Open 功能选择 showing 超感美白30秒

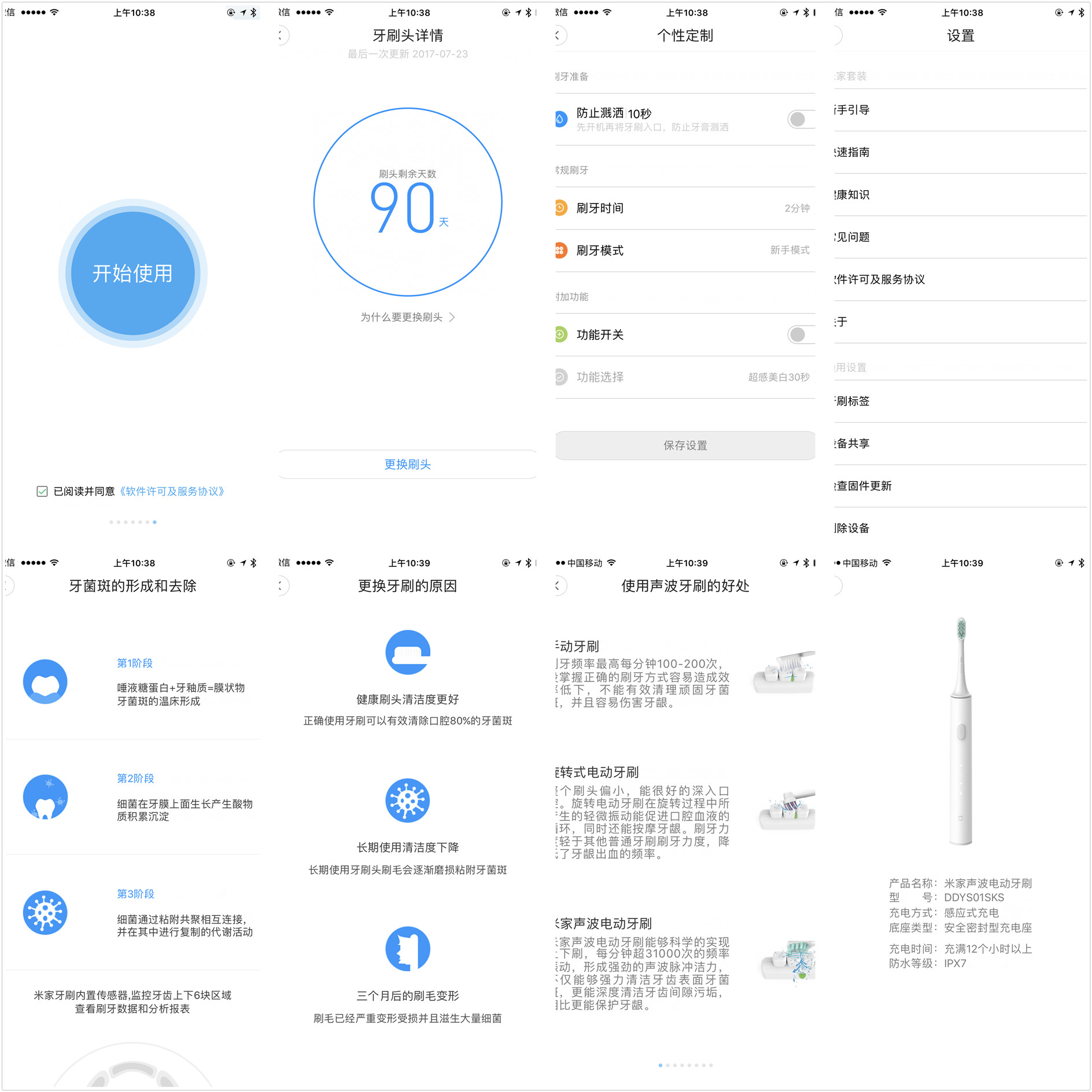682,377
